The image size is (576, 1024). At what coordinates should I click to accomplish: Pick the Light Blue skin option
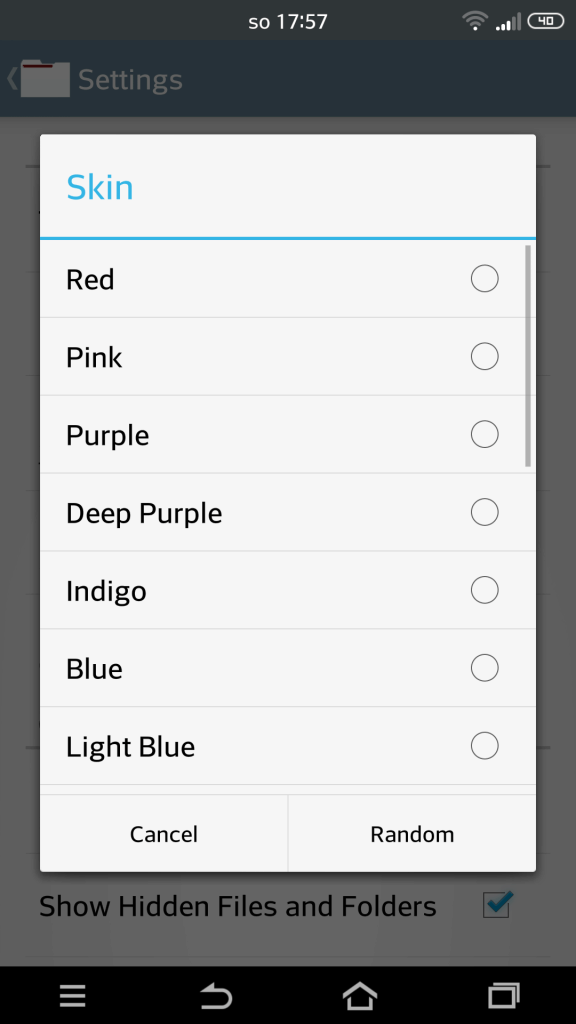click(x=288, y=746)
